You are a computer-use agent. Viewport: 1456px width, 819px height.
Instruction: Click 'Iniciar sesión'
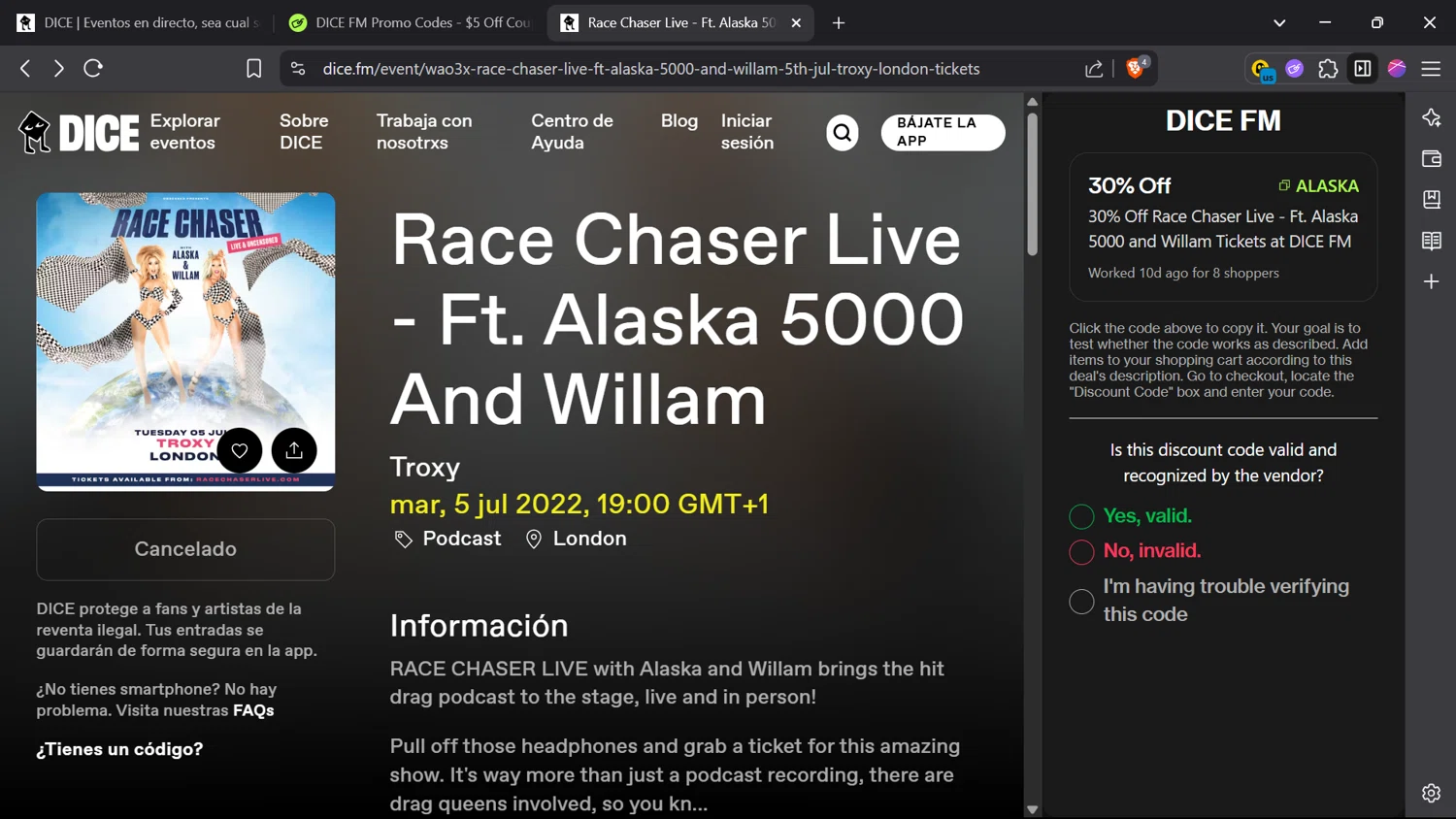pyautogui.click(x=747, y=132)
